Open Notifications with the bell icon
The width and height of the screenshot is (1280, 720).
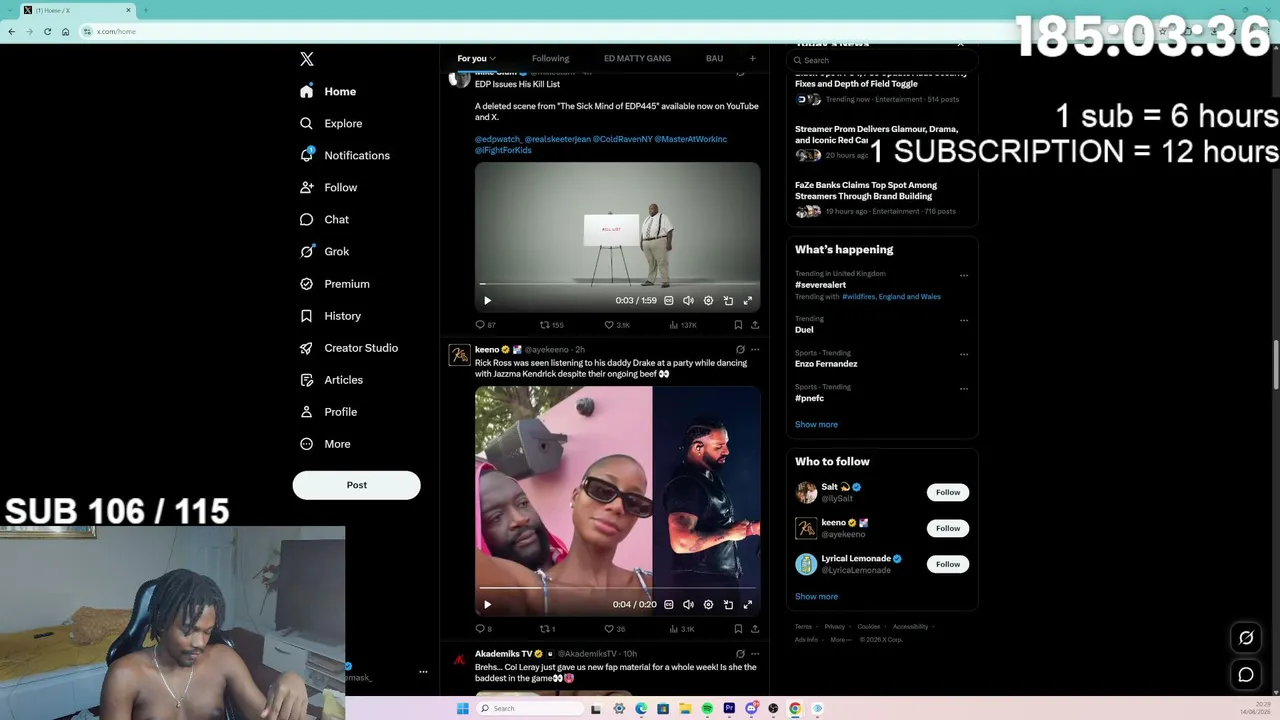345,155
